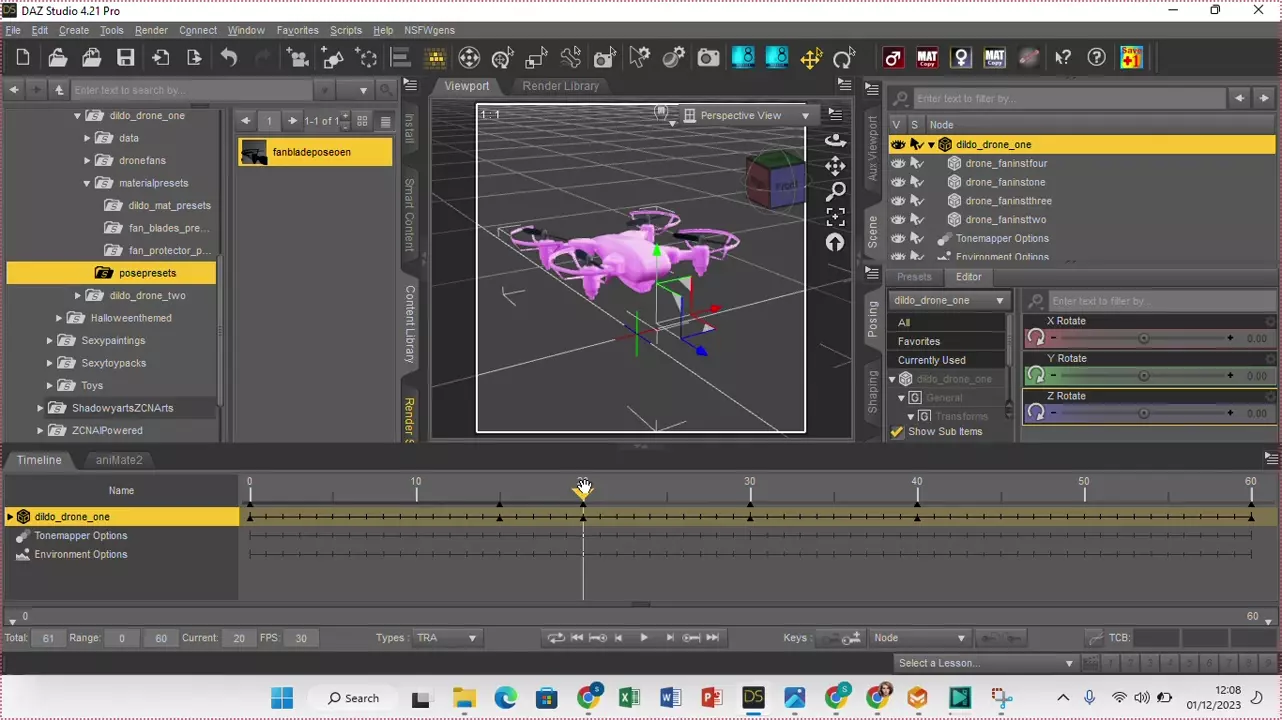Click the Save floppy disk icon
This screenshot has height=720, width=1282.
(125, 58)
